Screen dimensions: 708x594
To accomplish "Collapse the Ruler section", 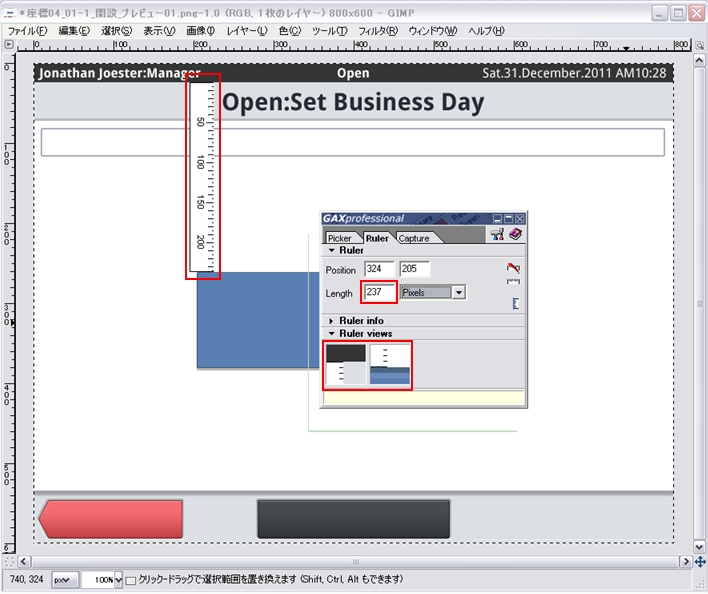I will (x=331, y=251).
